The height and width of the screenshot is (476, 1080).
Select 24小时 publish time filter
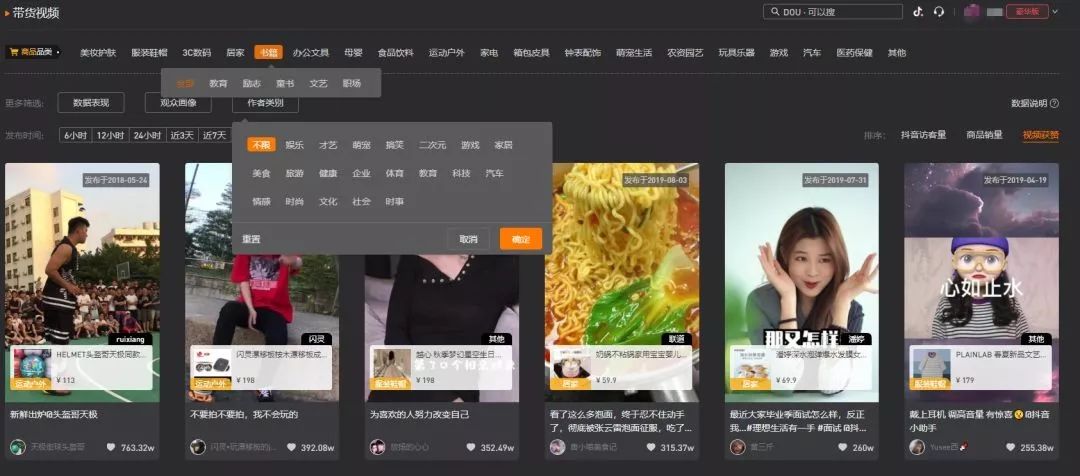click(147, 135)
